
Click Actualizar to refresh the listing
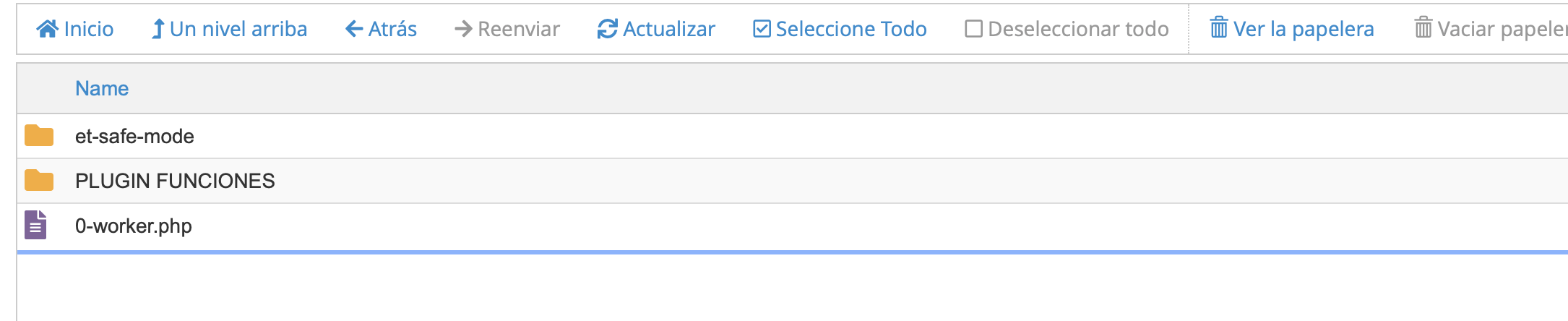(x=656, y=29)
